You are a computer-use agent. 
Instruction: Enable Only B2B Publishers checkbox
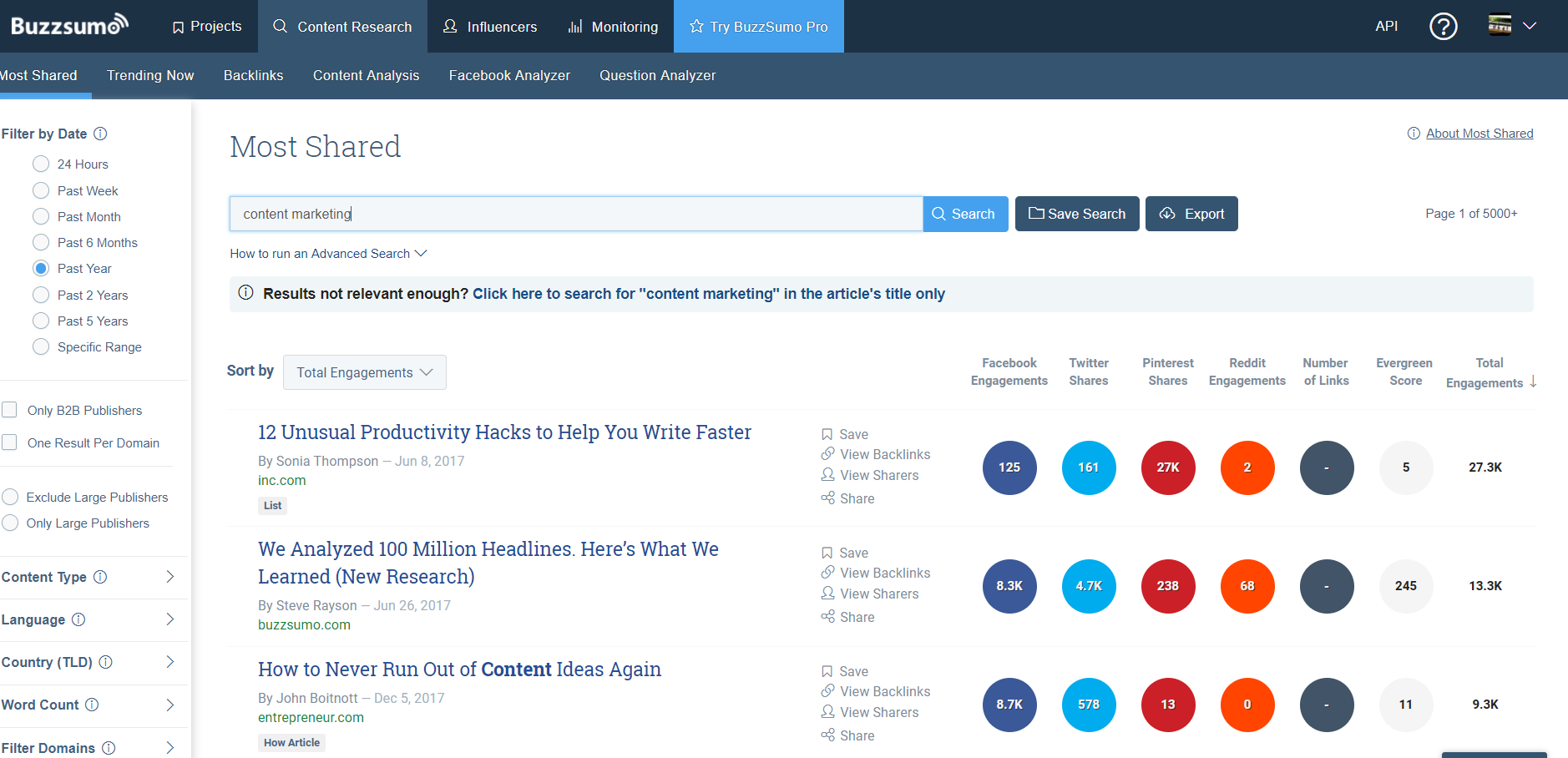point(10,410)
